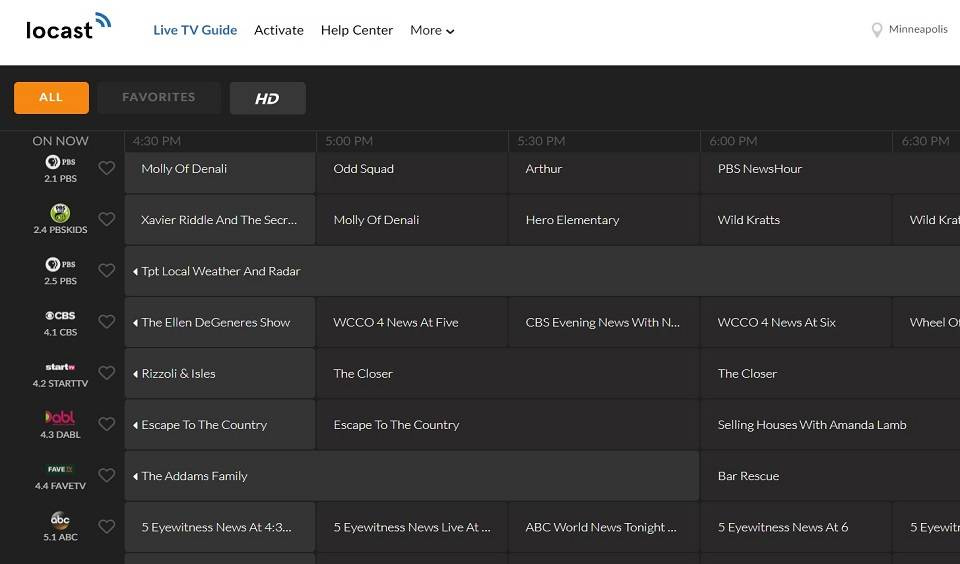
Task: Open Arthur program at 5:30 PM
Action: 604,173
